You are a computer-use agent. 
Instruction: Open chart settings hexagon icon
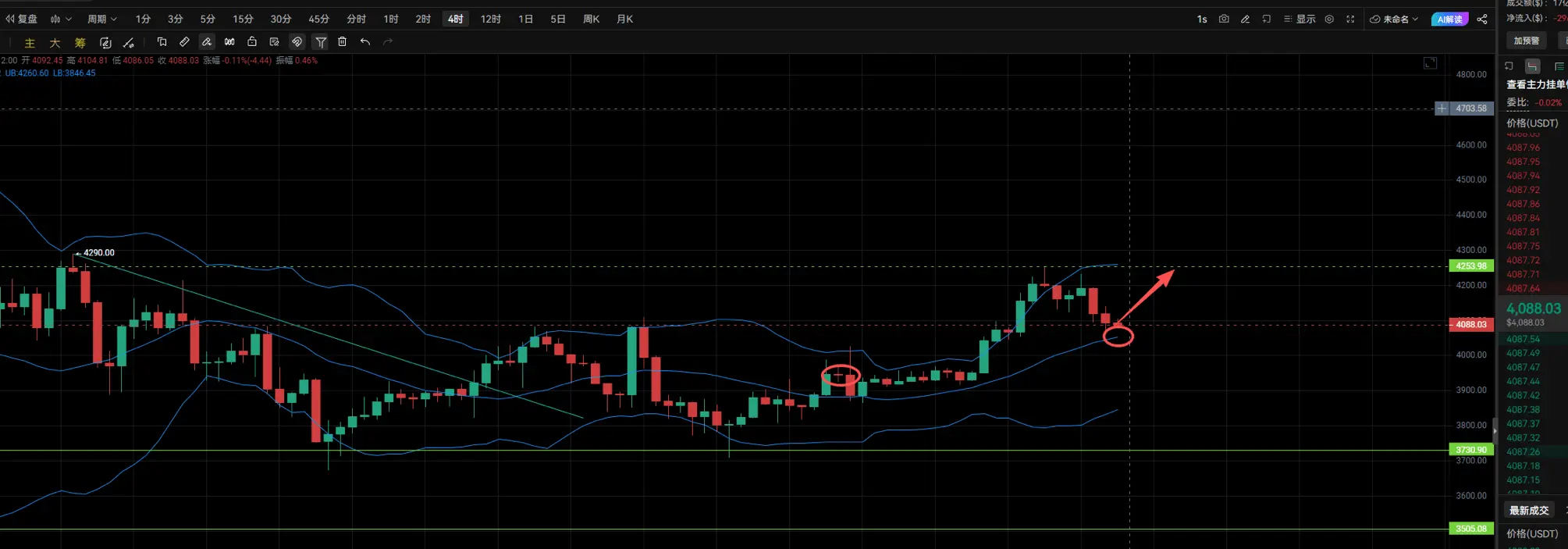[1329, 19]
